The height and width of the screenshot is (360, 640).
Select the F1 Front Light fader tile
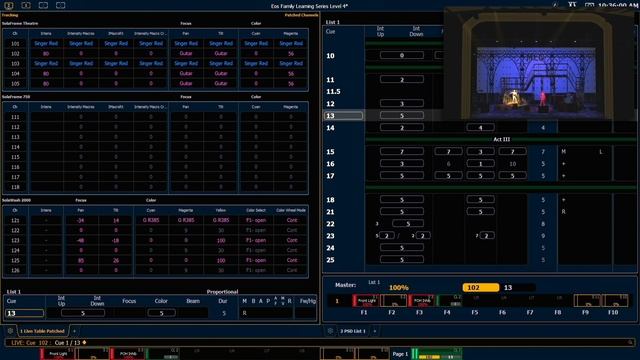(366, 301)
